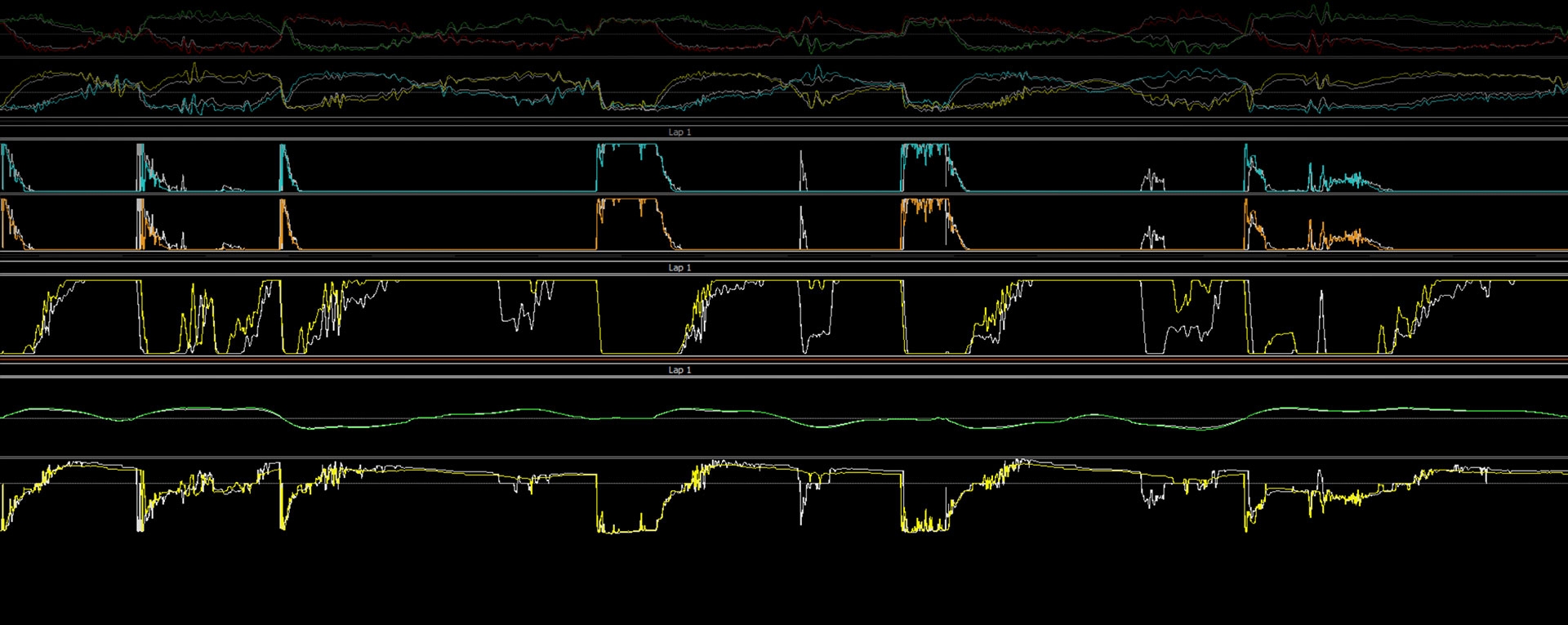
Task: Click the Lap 1 label above the green line chart
Action: pyautogui.click(x=679, y=370)
